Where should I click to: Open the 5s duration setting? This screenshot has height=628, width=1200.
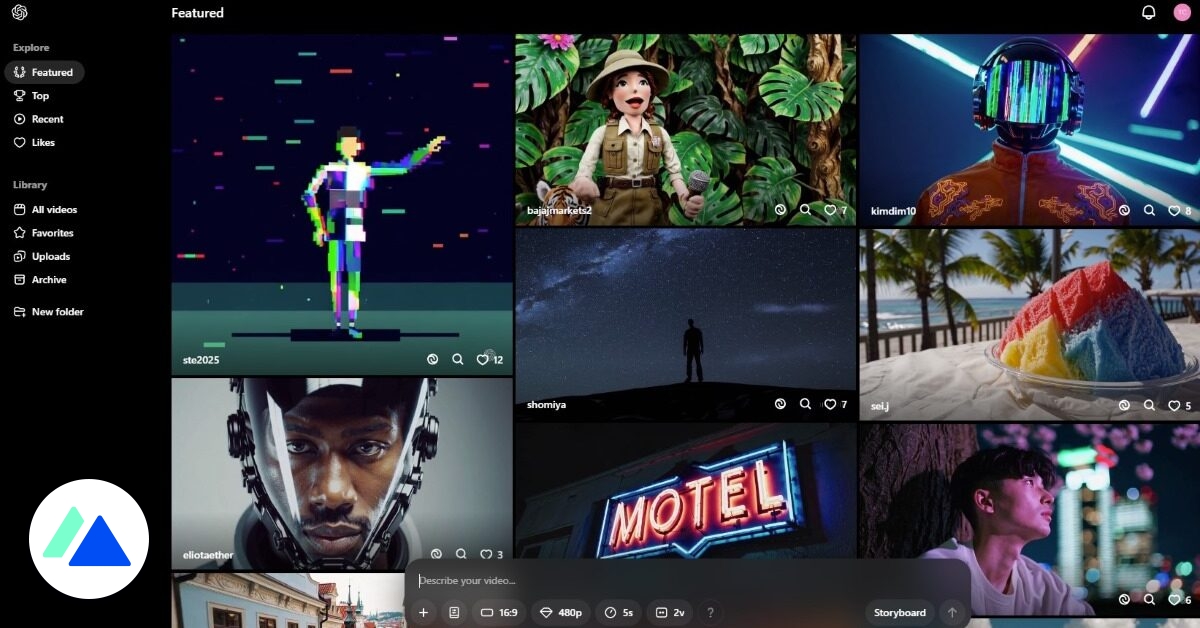tap(618, 612)
